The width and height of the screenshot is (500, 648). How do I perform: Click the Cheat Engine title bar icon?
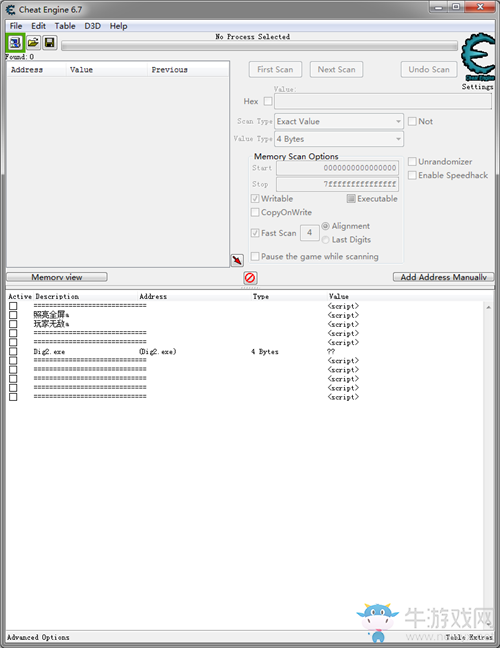(x=11, y=10)
